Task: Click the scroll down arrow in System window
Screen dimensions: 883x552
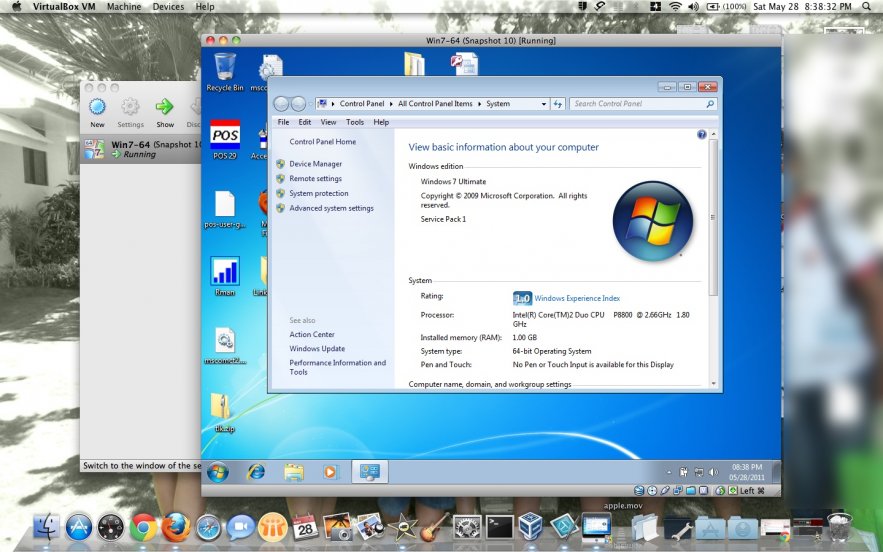Action: point(713,384)
